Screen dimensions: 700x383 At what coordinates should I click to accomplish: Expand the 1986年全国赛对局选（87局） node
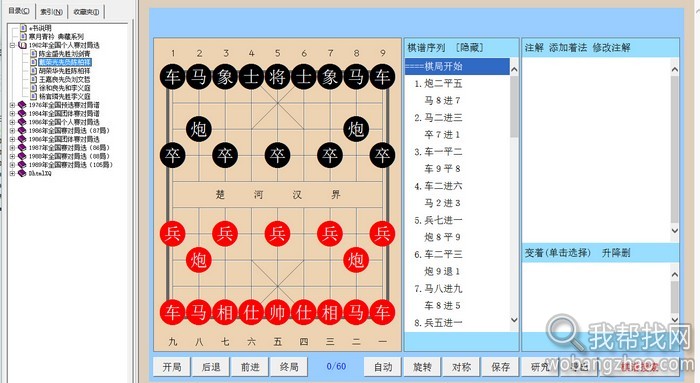[12, 130]
